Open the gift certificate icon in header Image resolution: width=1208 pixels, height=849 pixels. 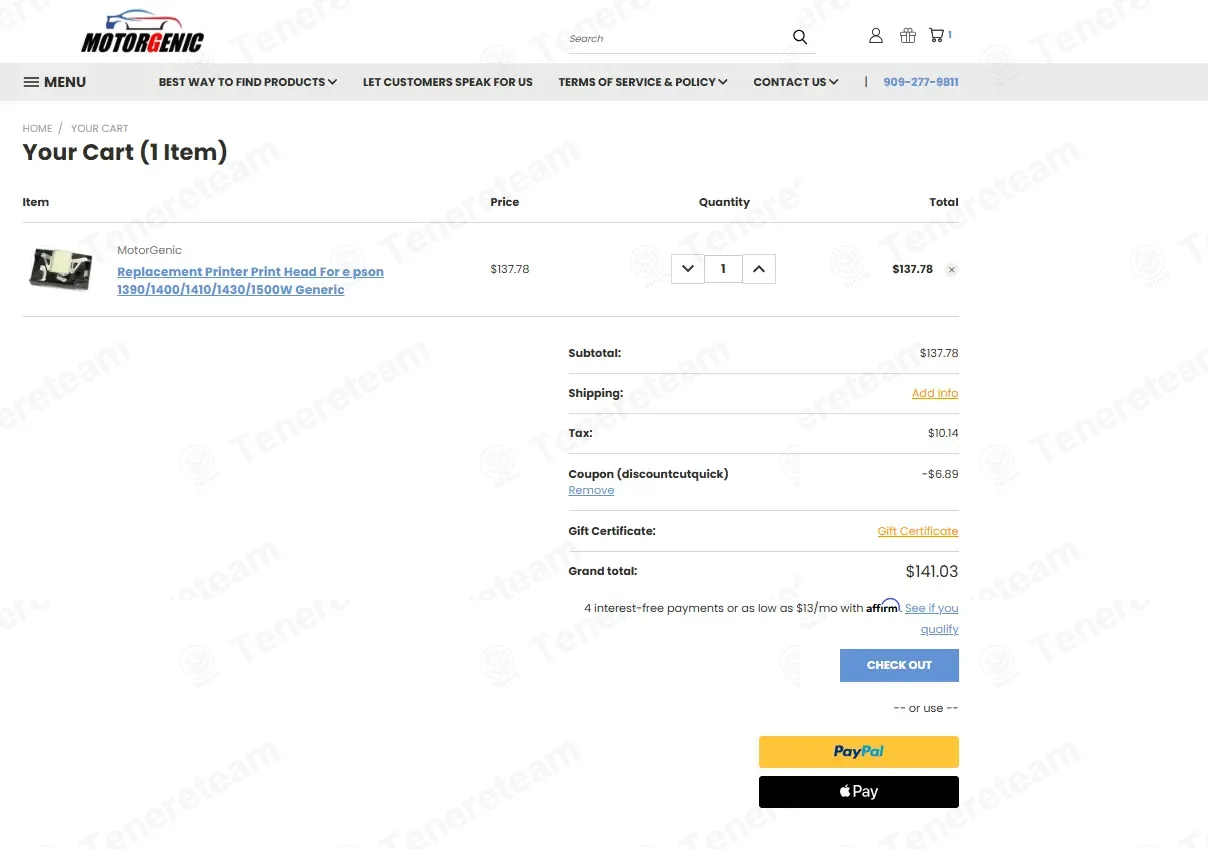click(908, 35)
